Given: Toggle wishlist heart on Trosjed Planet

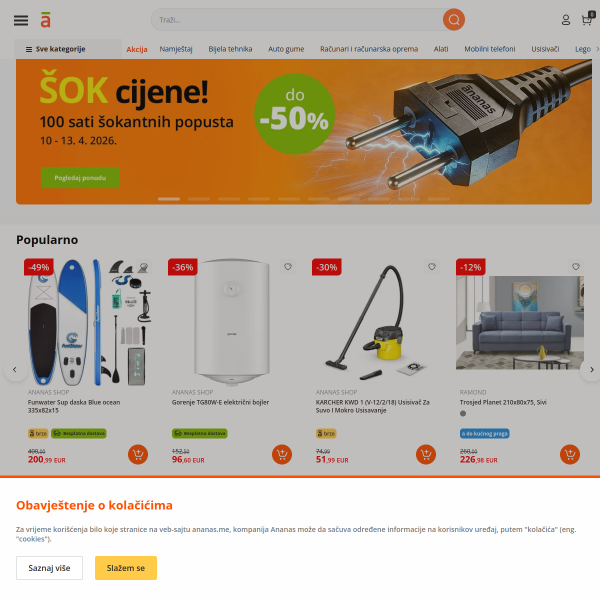Looking at the screenshot, I should point(576,267).
